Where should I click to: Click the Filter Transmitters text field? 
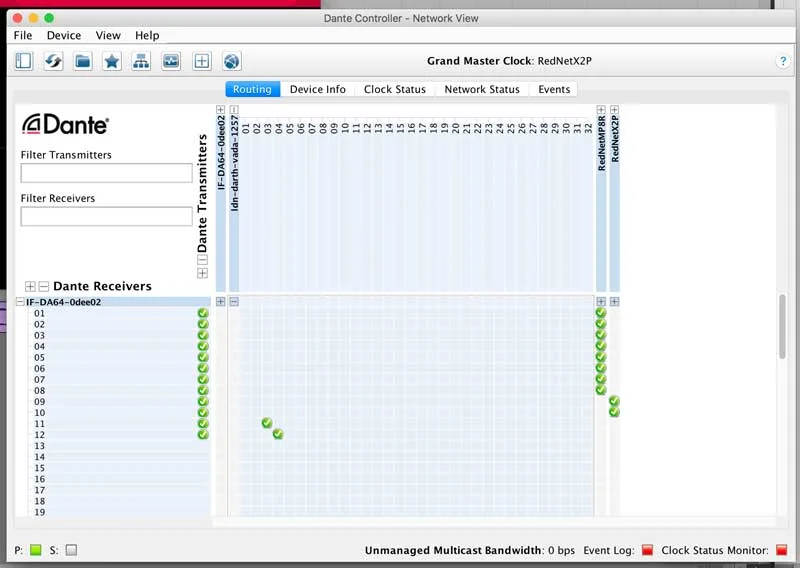click(x=107, y=173)
